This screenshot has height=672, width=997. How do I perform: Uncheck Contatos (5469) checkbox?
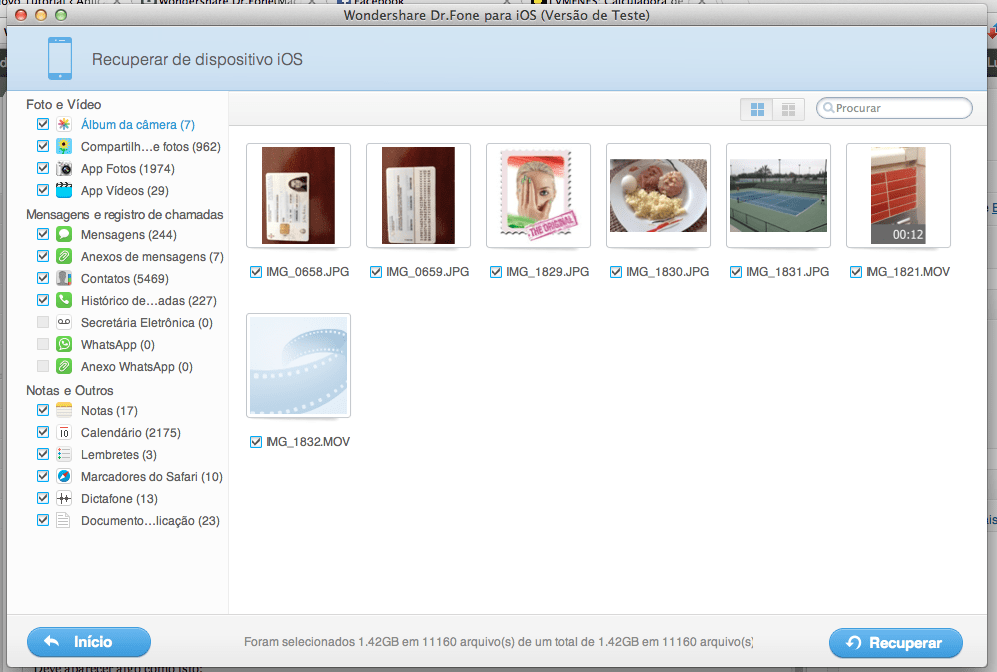pyautogui.click(x=43, y=278)
